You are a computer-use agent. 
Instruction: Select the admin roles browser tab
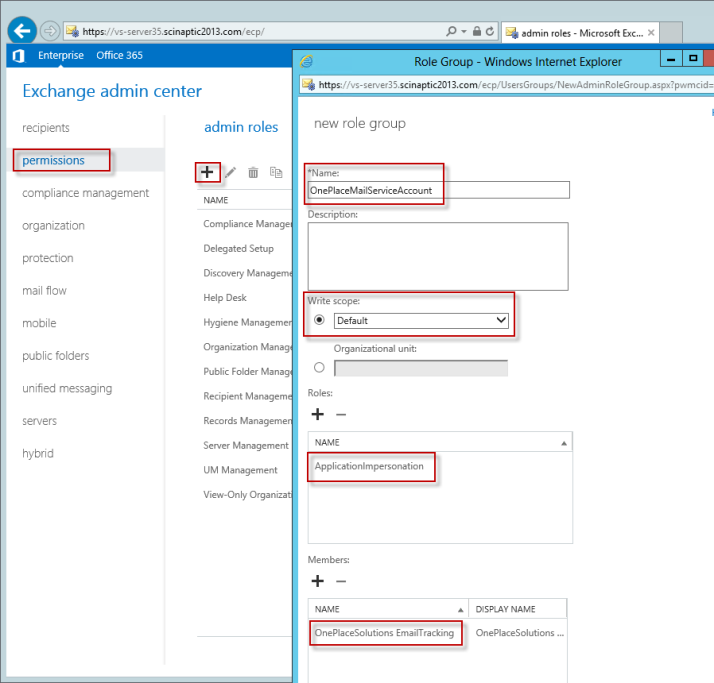tap(580, 33)
